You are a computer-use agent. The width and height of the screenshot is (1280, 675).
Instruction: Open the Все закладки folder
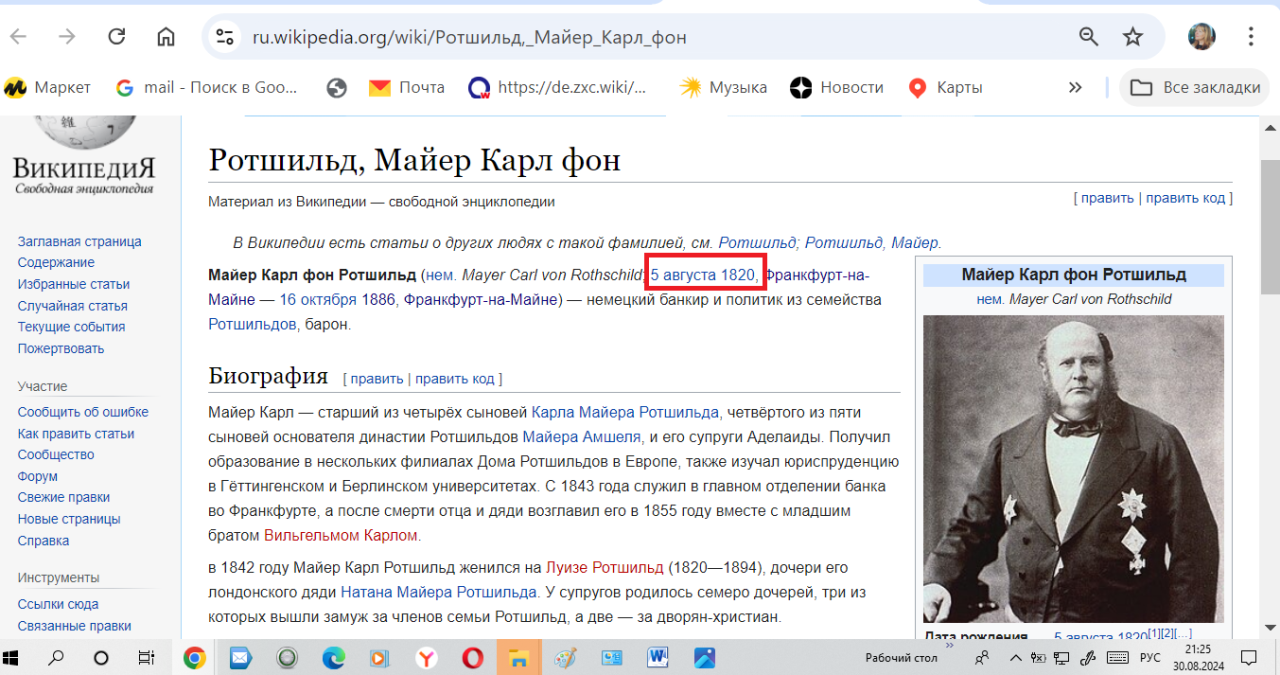(x=1195, y=87)
